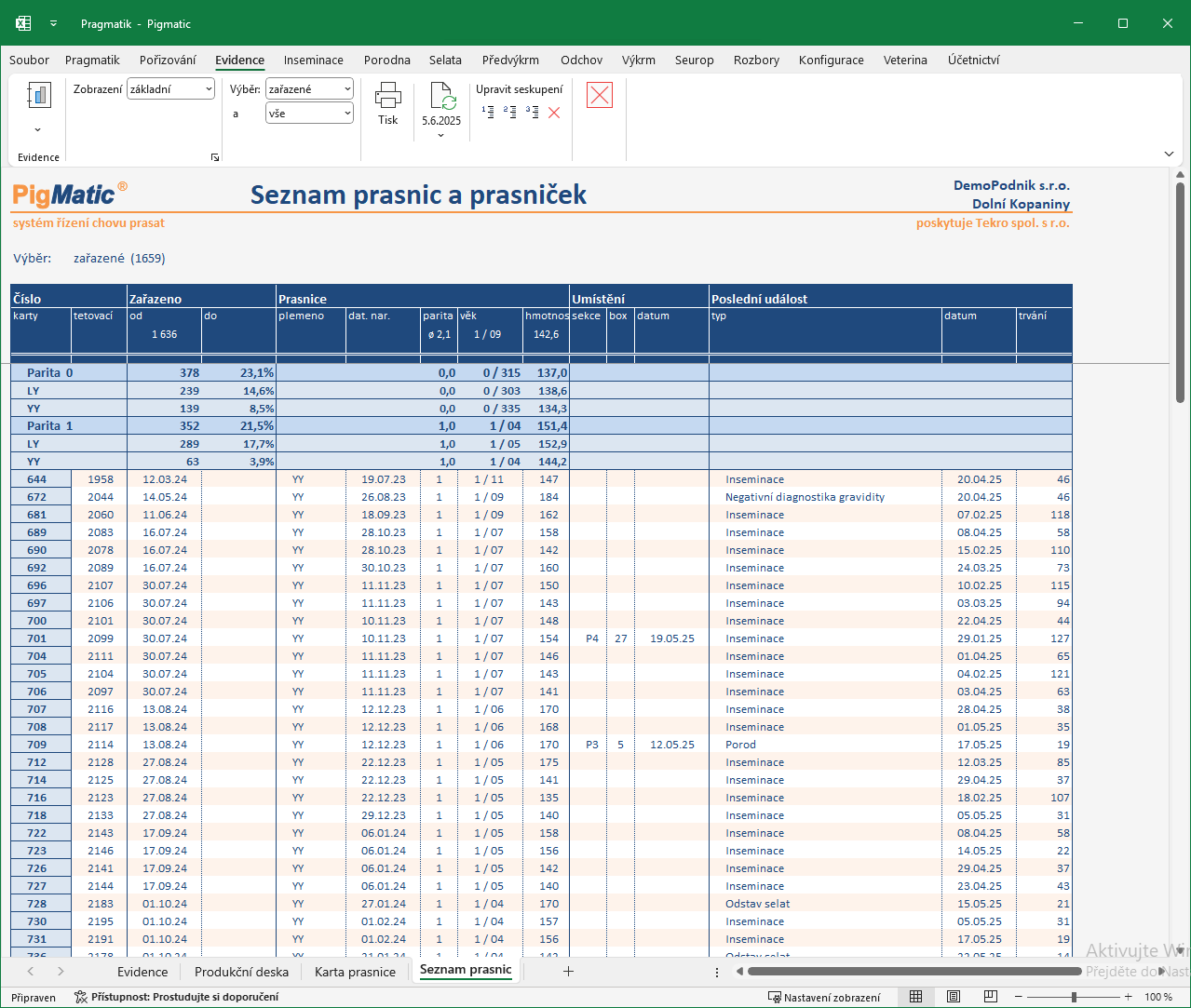Click the zoom slider handle
The height and width of the screenshot is (1008, 1191).
[1074, 997]
